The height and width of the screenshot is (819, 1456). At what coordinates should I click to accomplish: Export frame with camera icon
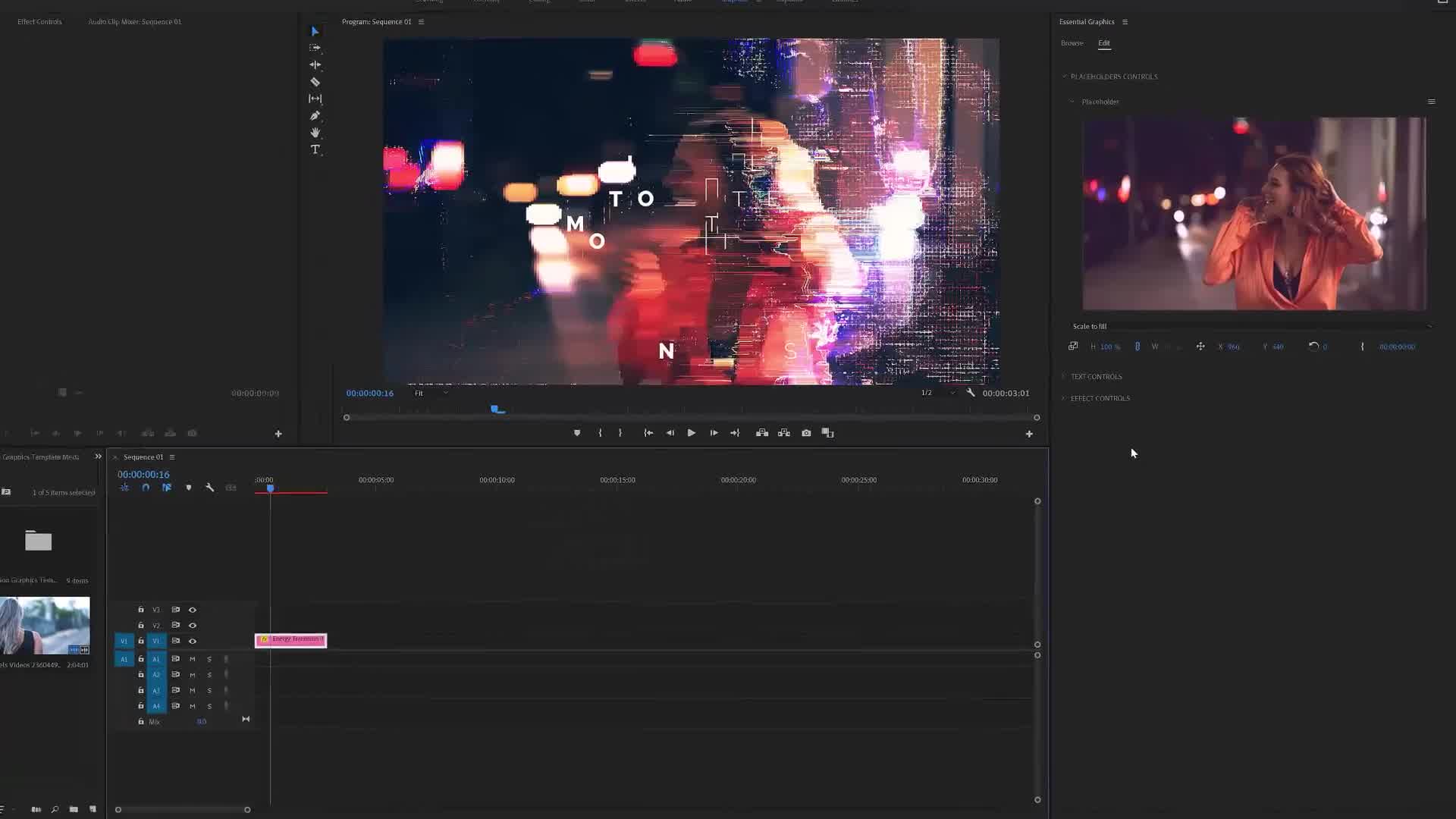click(806, 433)
